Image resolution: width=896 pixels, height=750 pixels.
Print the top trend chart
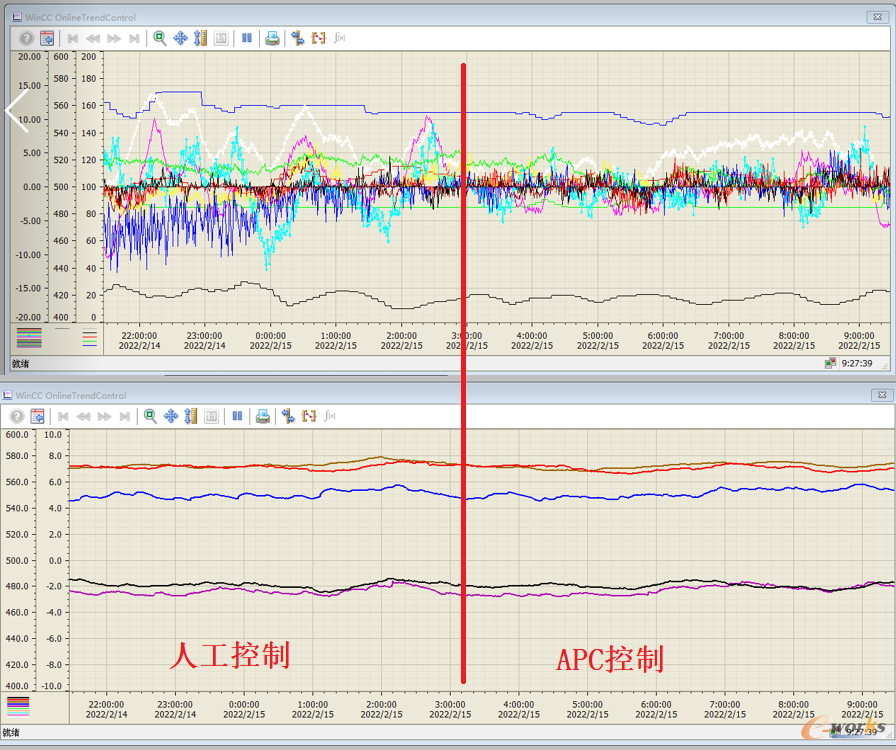tap(273, 38)
